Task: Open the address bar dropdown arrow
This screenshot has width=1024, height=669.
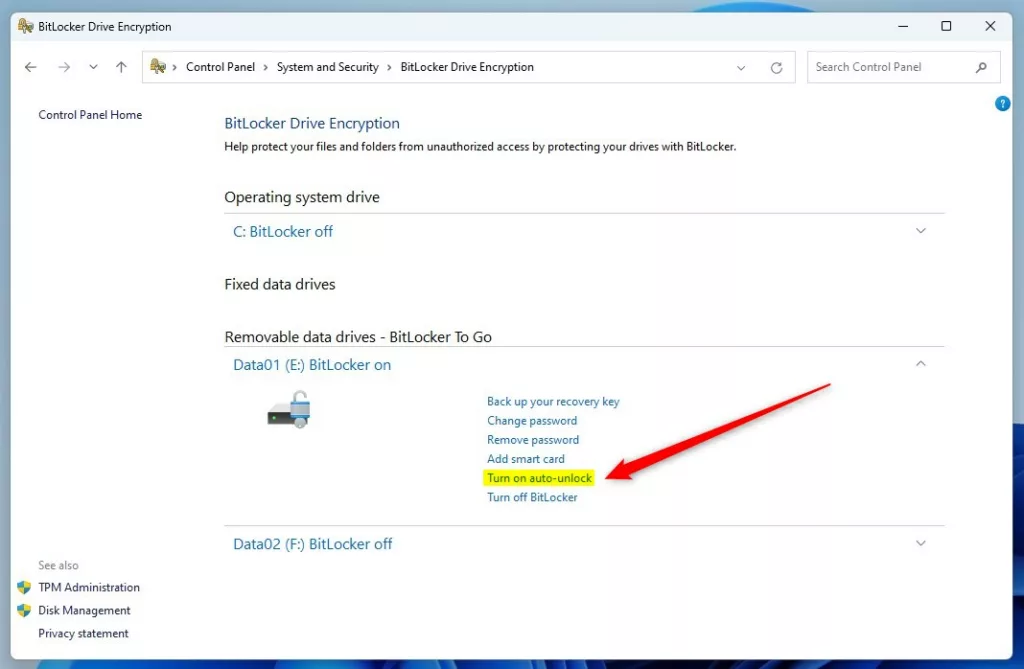Action: (x=740, y=67)
